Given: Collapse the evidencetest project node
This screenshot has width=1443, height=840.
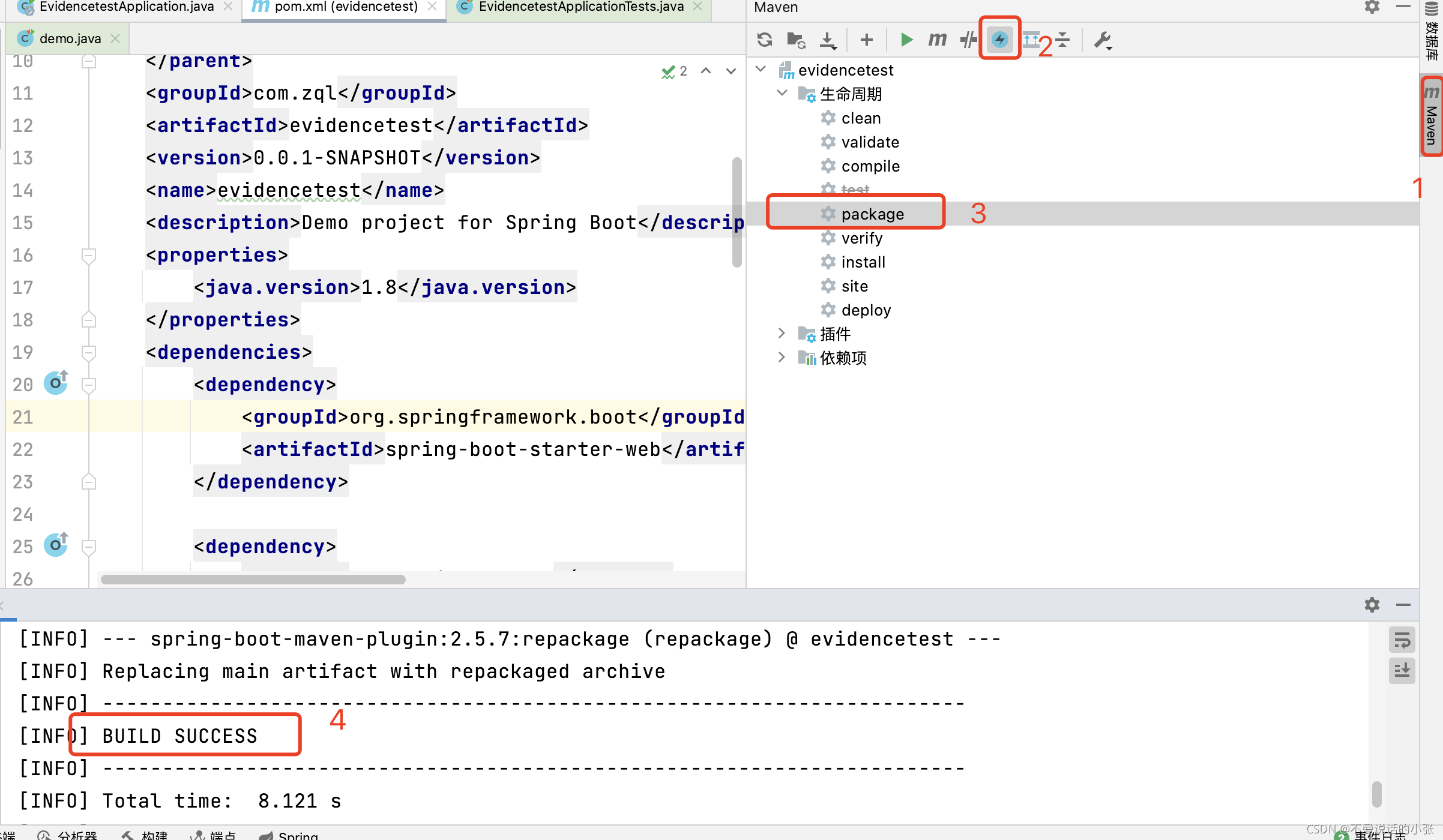Looking at the screenshot, I should (761, 69).
